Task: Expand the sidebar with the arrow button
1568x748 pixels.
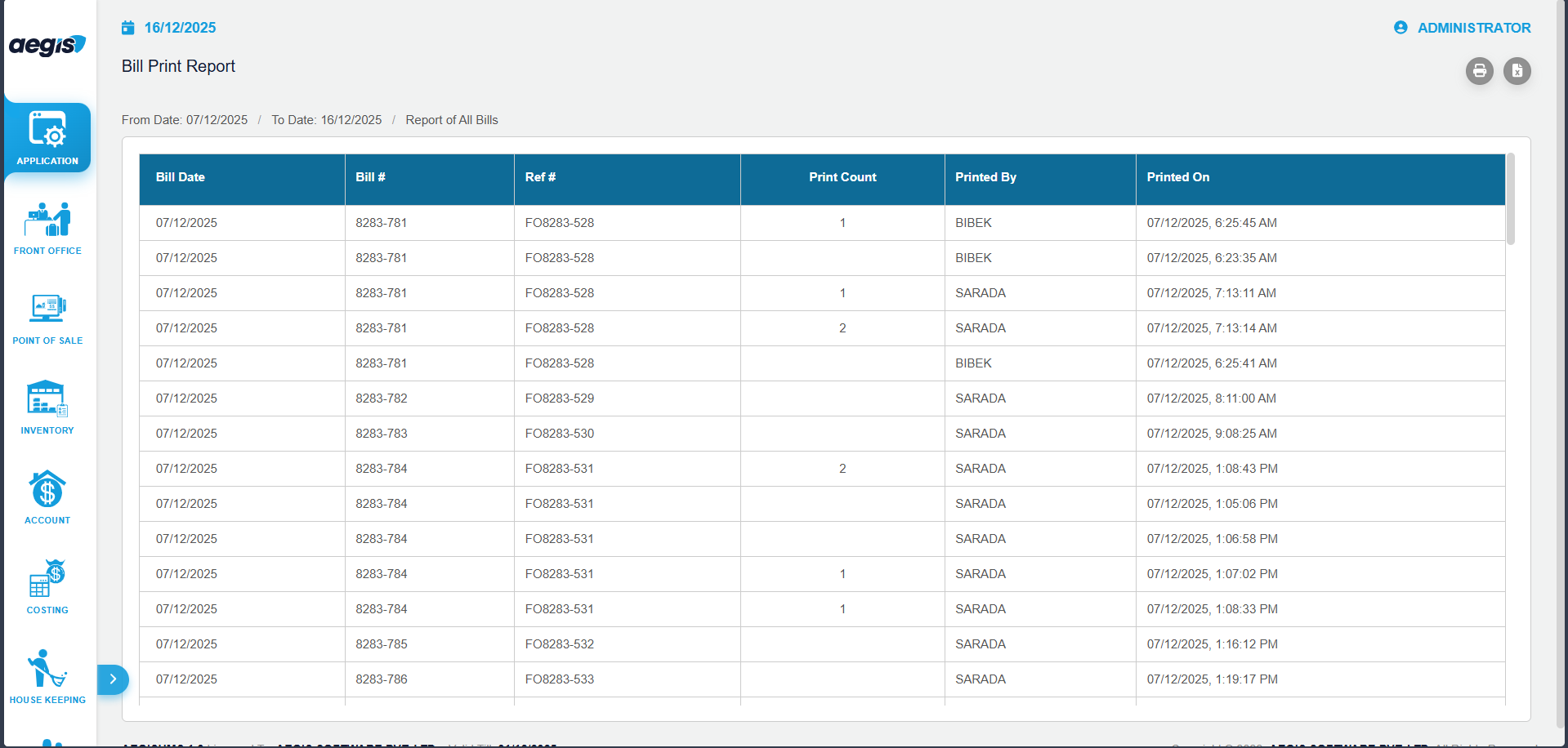Action: click(113, 679)
